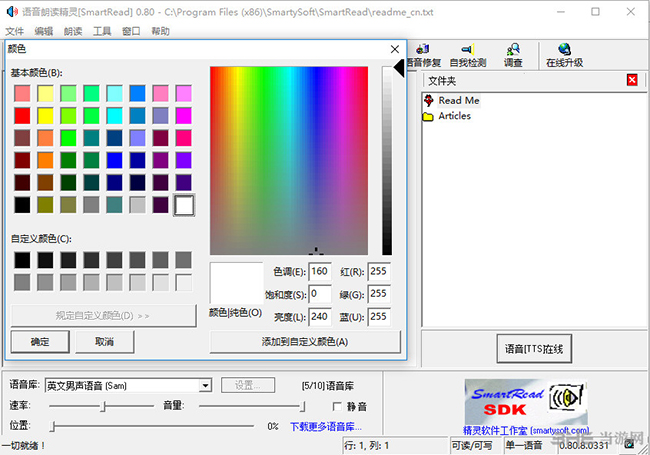Screen dimensions: 650x455
Task: Open the Articles folder item
Action: click(454, 116)
